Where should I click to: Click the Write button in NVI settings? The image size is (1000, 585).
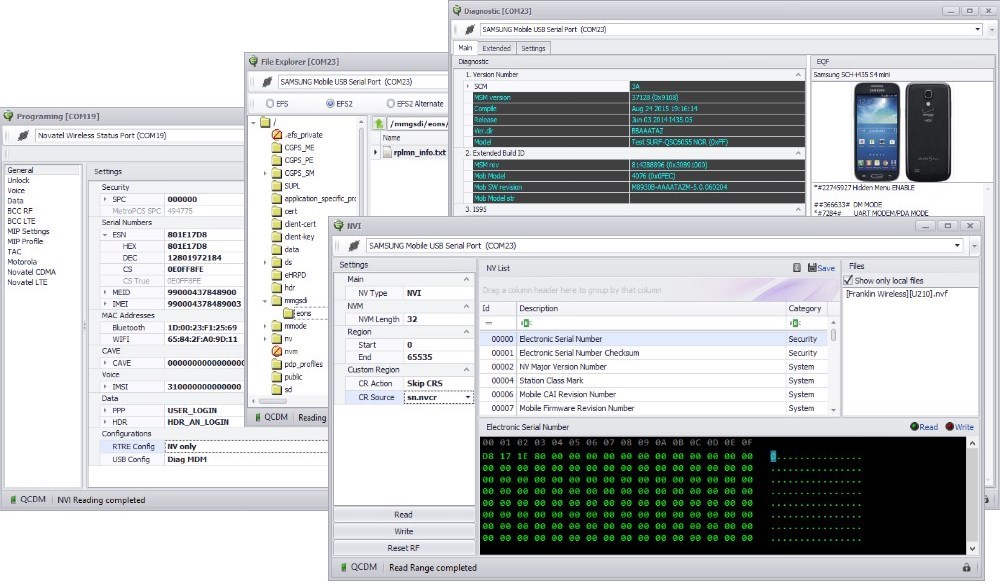point(404,531)
